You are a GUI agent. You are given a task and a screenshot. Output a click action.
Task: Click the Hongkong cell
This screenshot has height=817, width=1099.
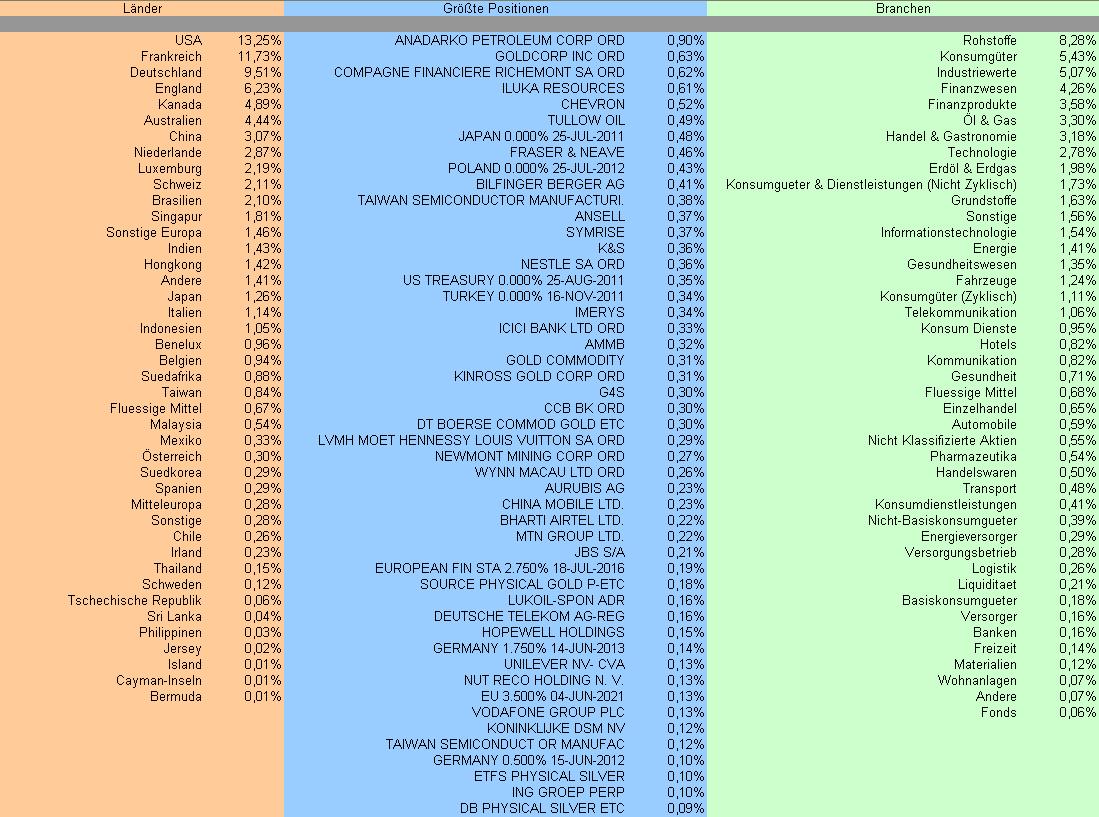coord(172,265)
